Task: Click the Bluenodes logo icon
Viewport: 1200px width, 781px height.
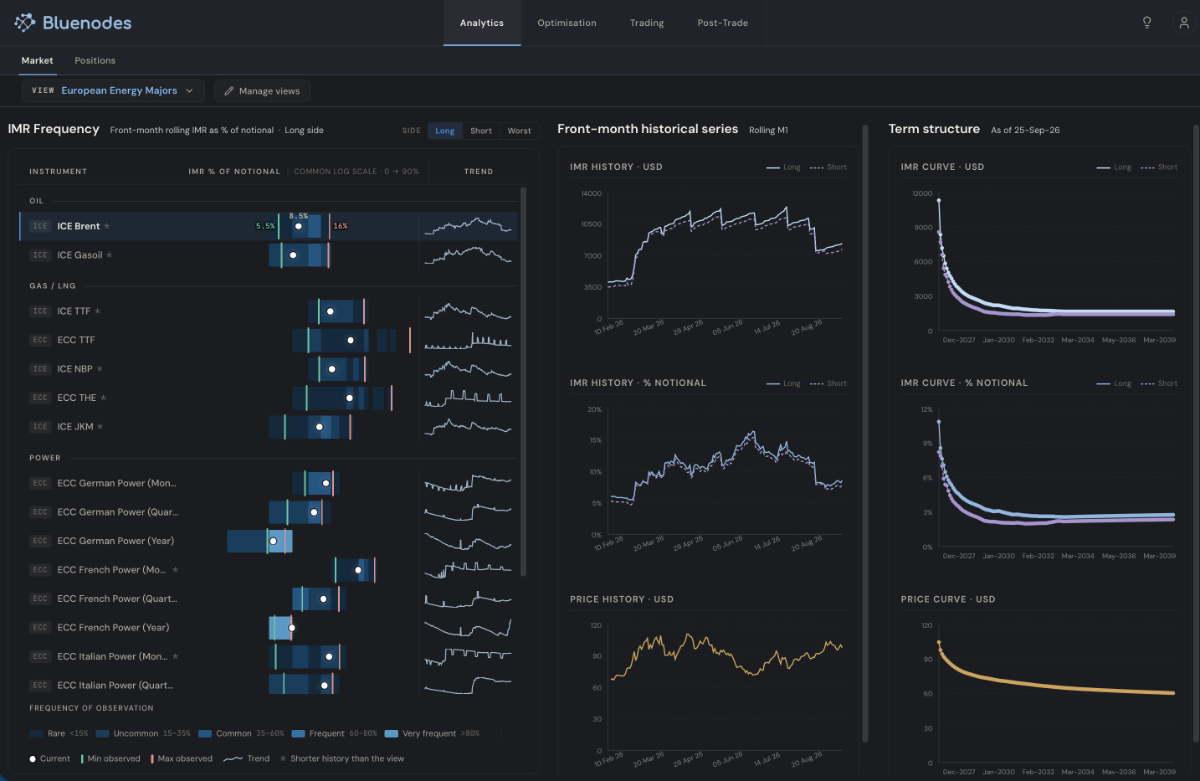Action: [25, 22]
